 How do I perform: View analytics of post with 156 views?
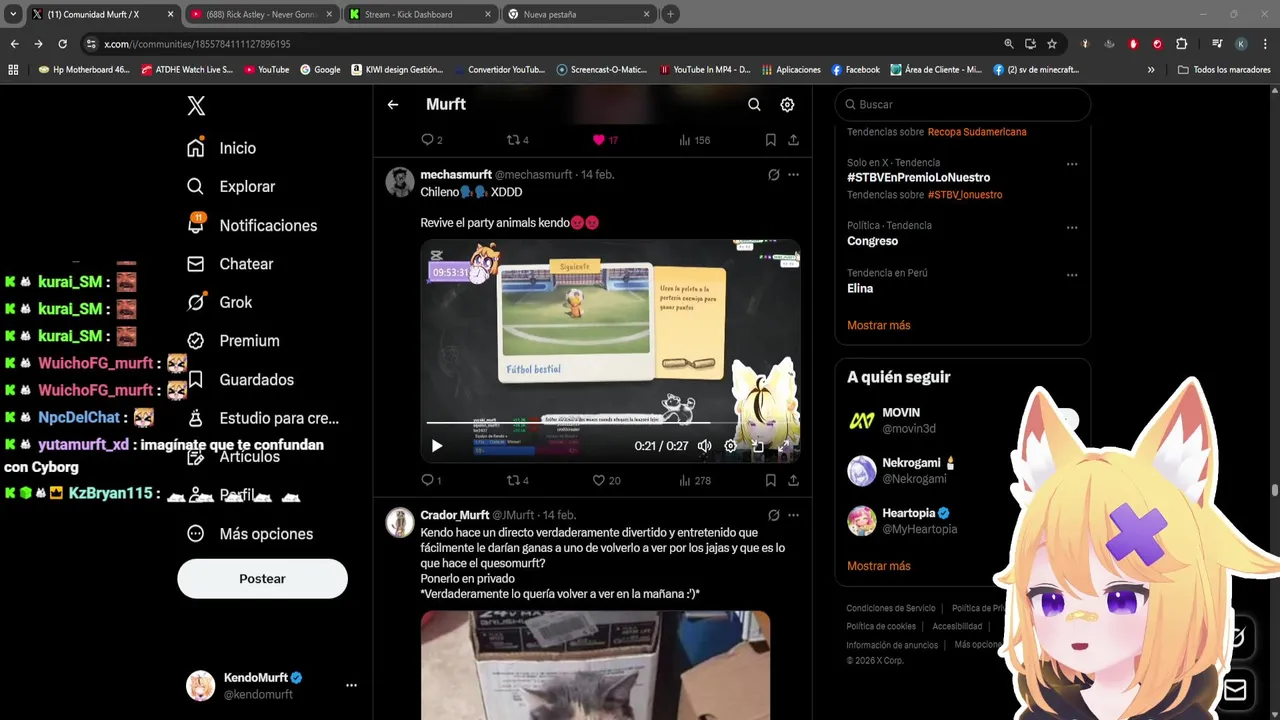click(x=694, y=140)
